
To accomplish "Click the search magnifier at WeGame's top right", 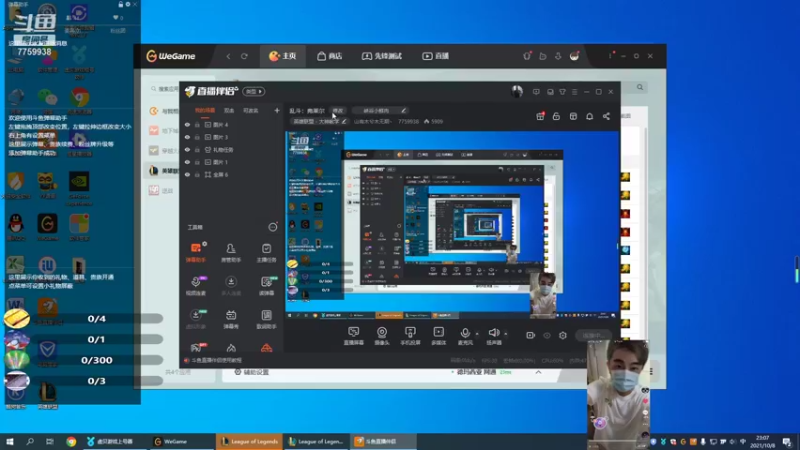I will tap(640, 87).
